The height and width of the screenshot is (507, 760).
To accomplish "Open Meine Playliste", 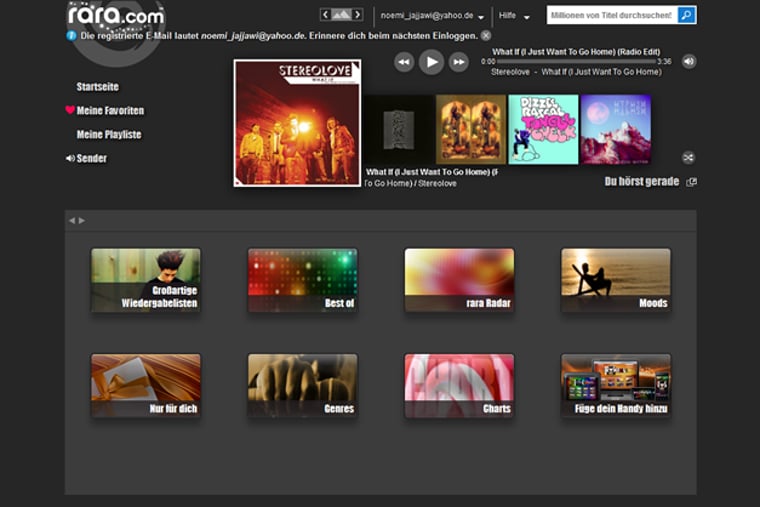I will 108,135.
